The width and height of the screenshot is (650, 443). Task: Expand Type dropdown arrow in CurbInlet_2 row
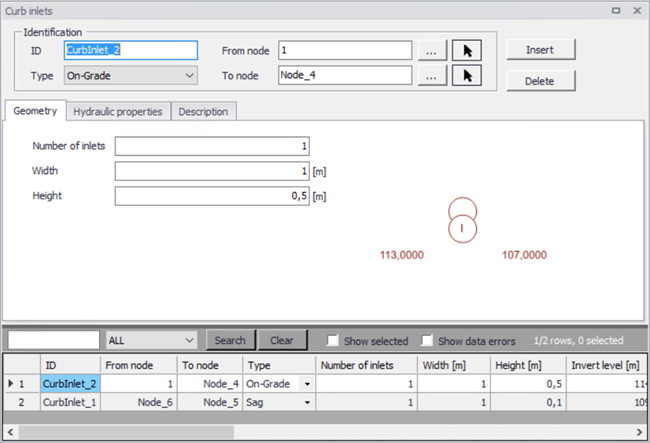[x=307, y=384]
